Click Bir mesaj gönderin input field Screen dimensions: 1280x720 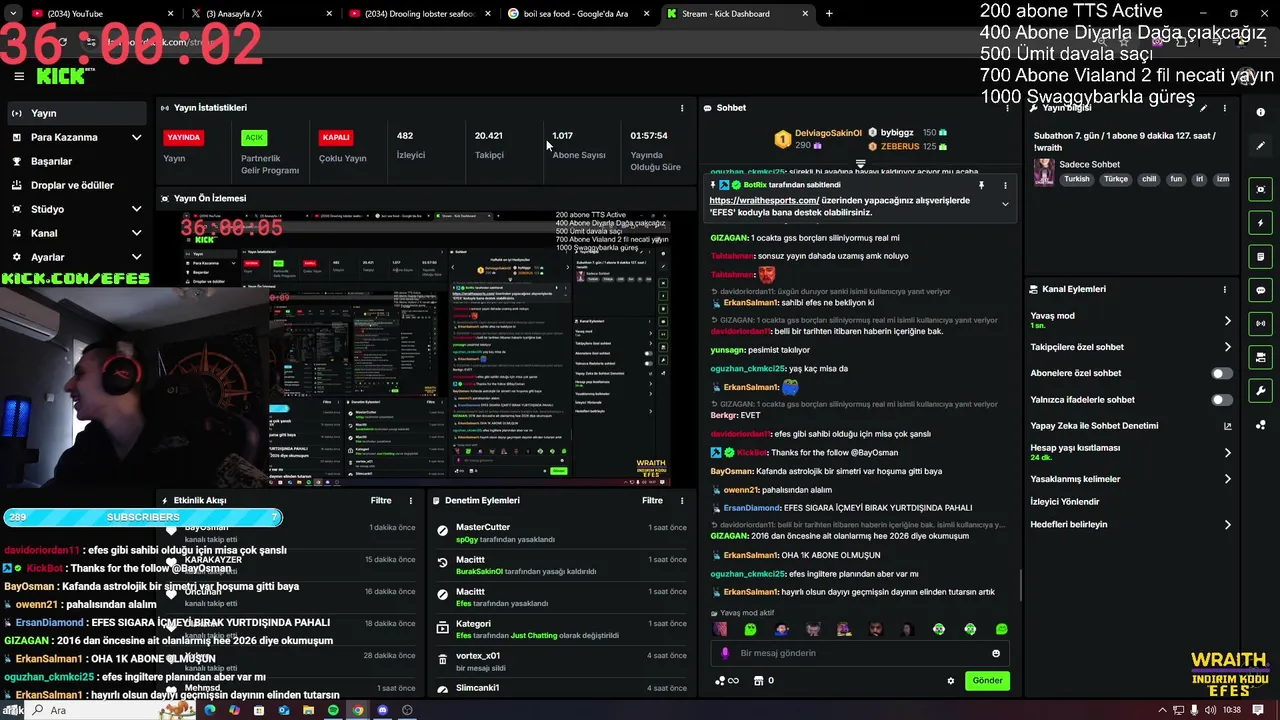tap(860, 653)
